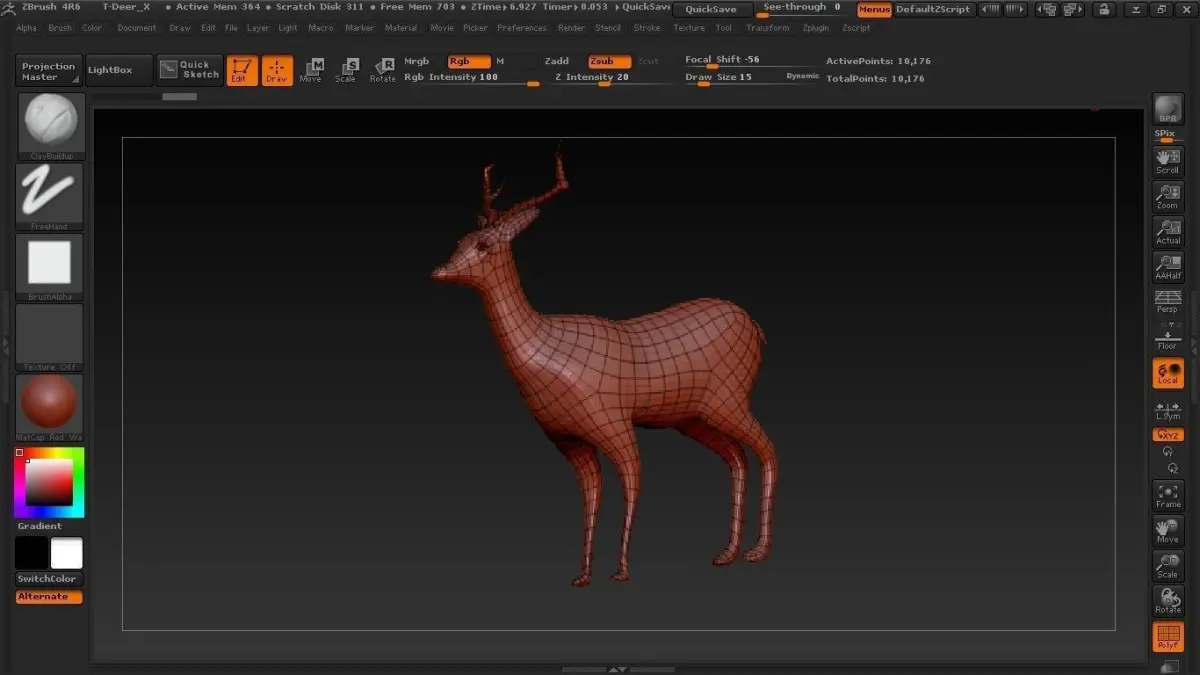
Task: Click the ZBrush logo icon in title bar
Action: (8, 8)
